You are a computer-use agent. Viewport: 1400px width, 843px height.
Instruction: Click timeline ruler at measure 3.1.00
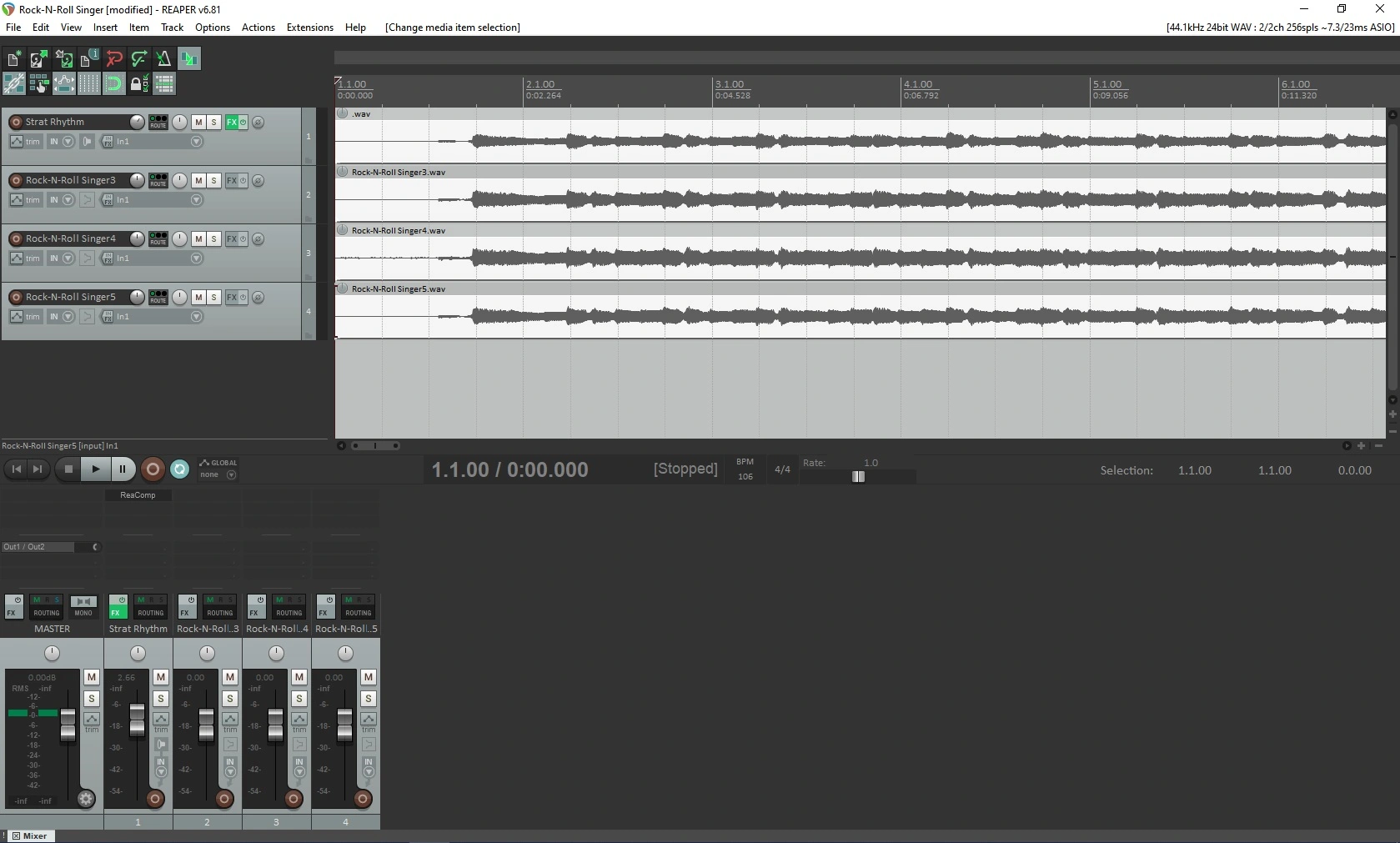tap(730, 85)
